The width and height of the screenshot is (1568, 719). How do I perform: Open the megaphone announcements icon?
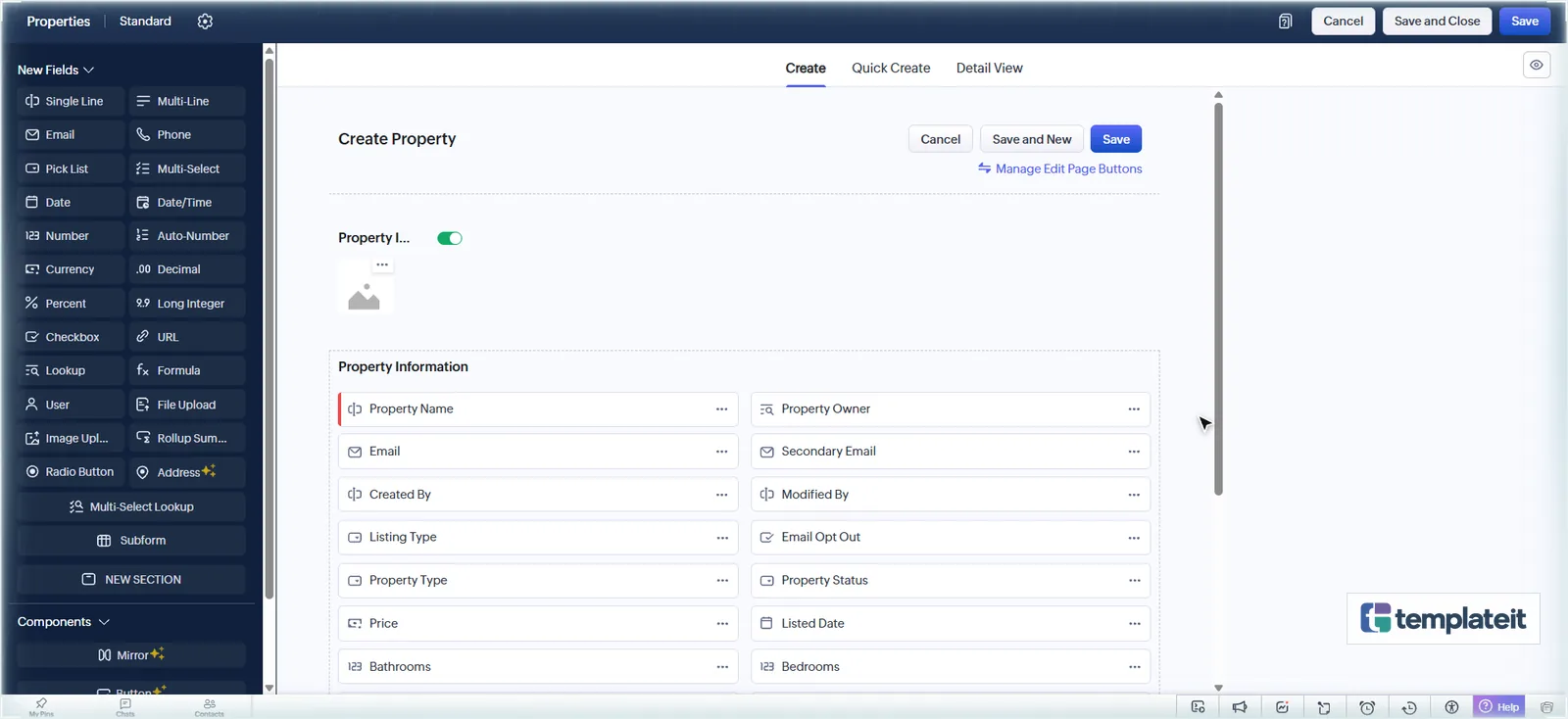1240,707
